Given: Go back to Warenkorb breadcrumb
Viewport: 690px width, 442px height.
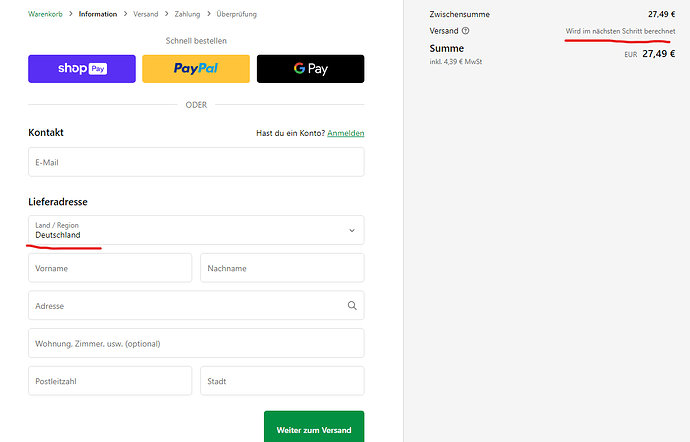Looking at the screenshot, I should coord(45,14).
